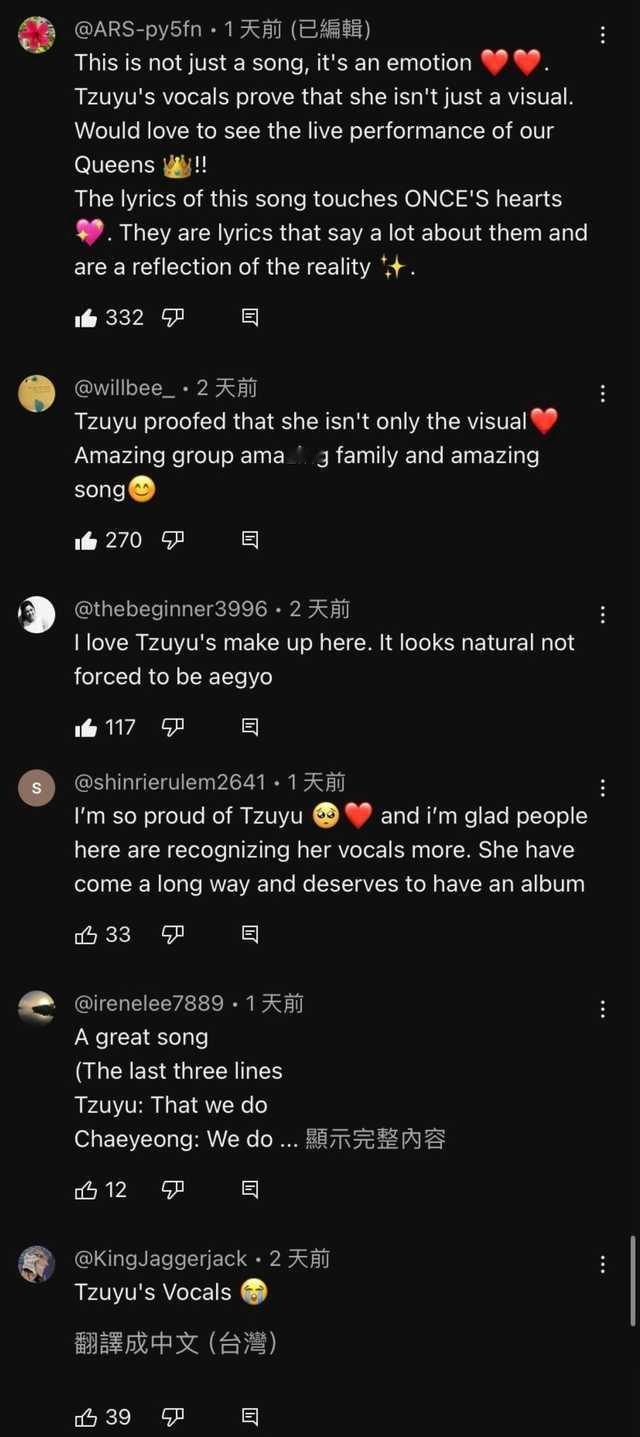640x1437 pixels.
Task: Open replies on @willbee_'s comment
Action: tap(250, 540)
